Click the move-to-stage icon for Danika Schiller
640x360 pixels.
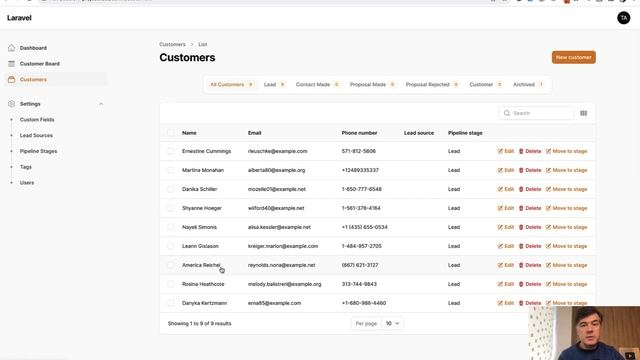[x=548, y=189]
